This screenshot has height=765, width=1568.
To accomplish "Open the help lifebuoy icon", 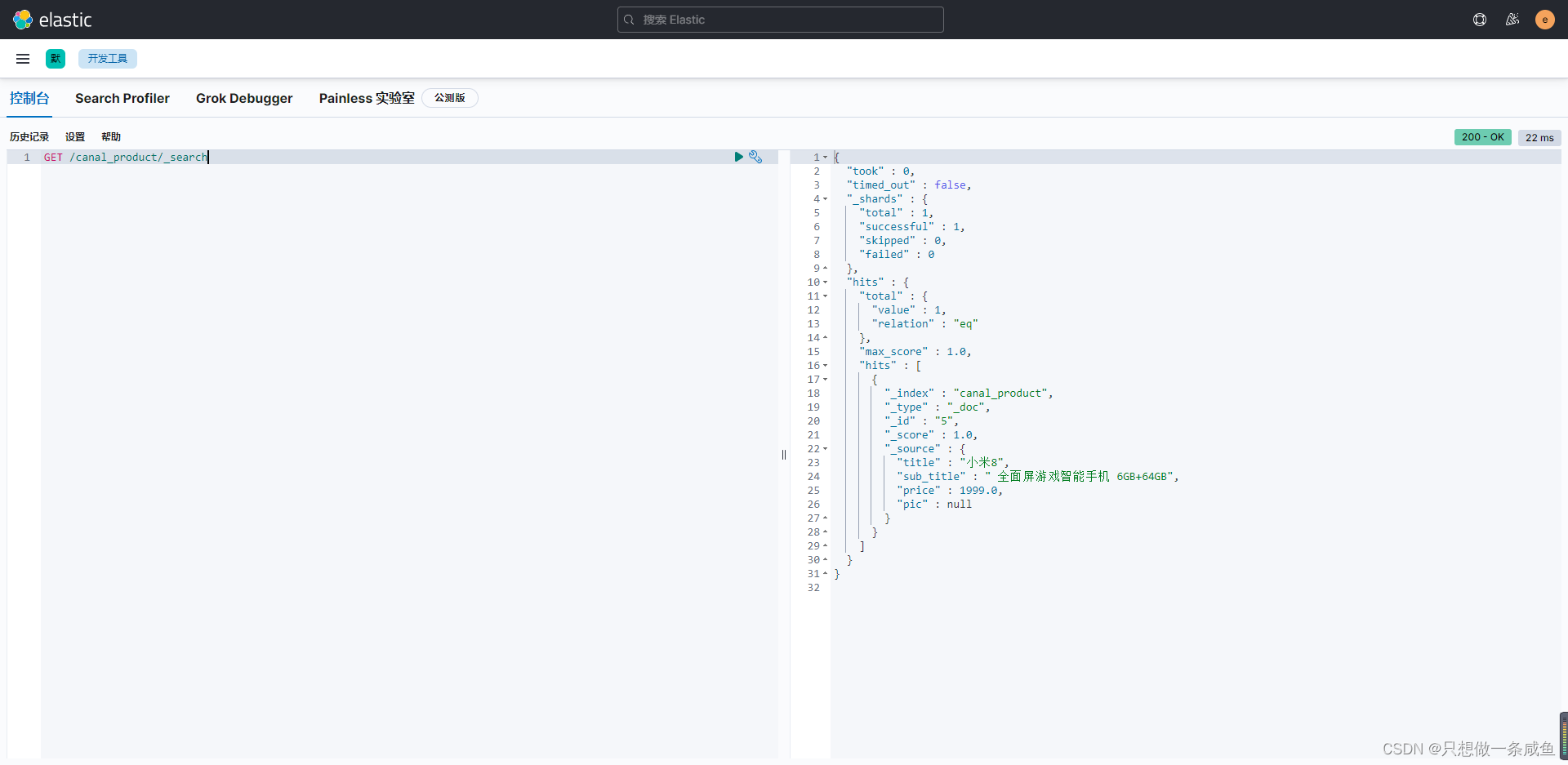I will [1480, 20].
